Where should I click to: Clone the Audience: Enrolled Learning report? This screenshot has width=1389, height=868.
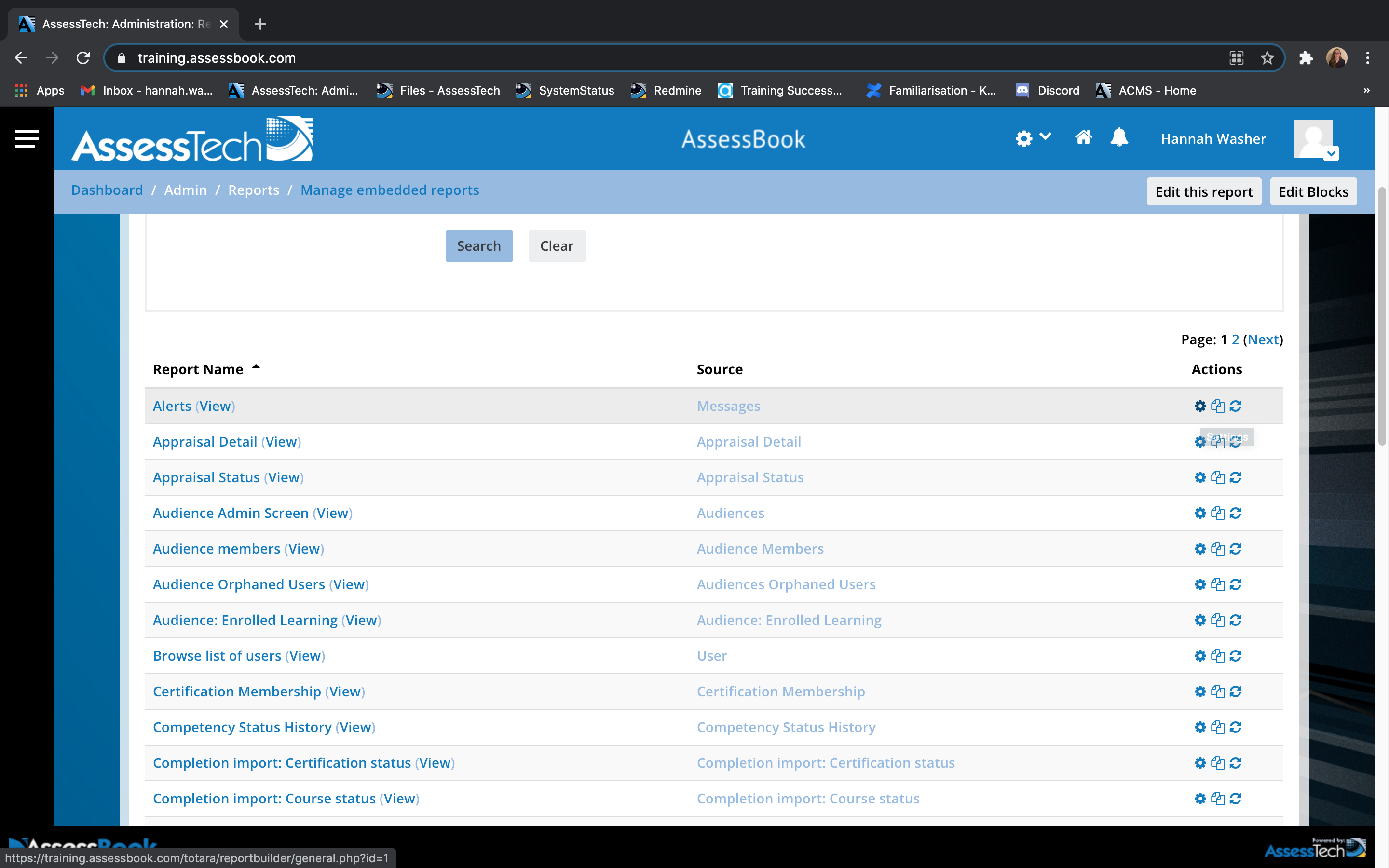1217,620
